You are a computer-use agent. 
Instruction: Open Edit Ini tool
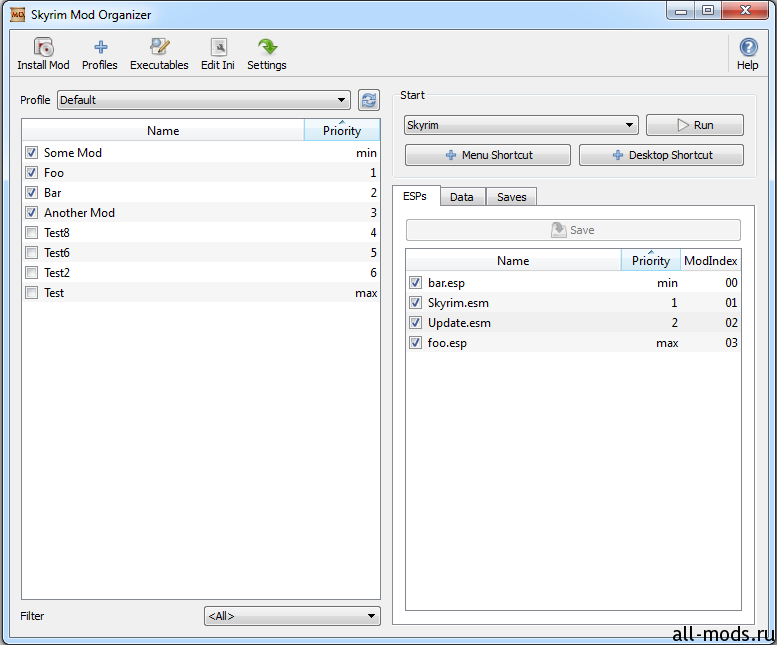[218, 54]
